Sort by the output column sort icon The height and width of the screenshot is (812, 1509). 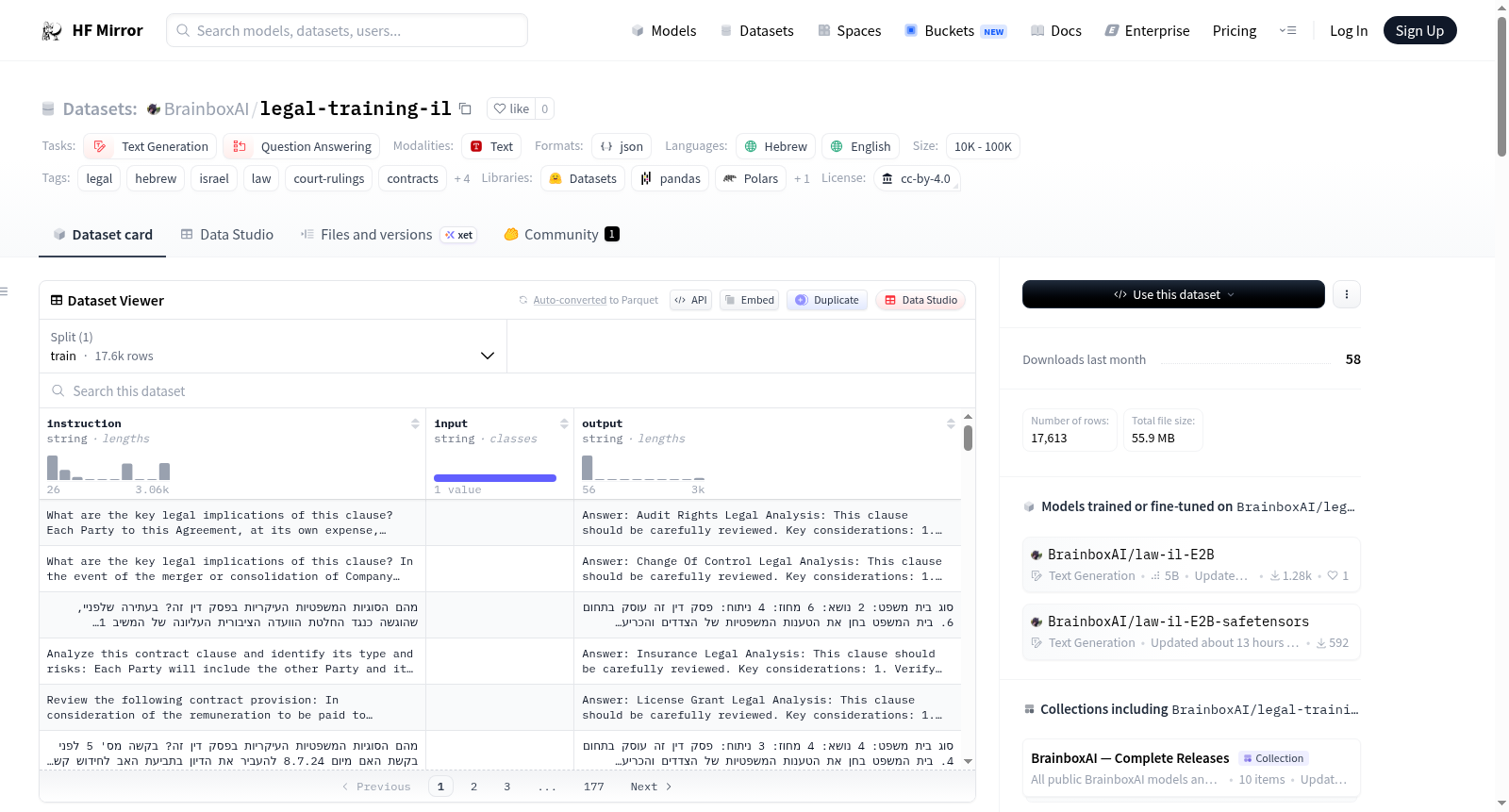(x=951, y=423)
